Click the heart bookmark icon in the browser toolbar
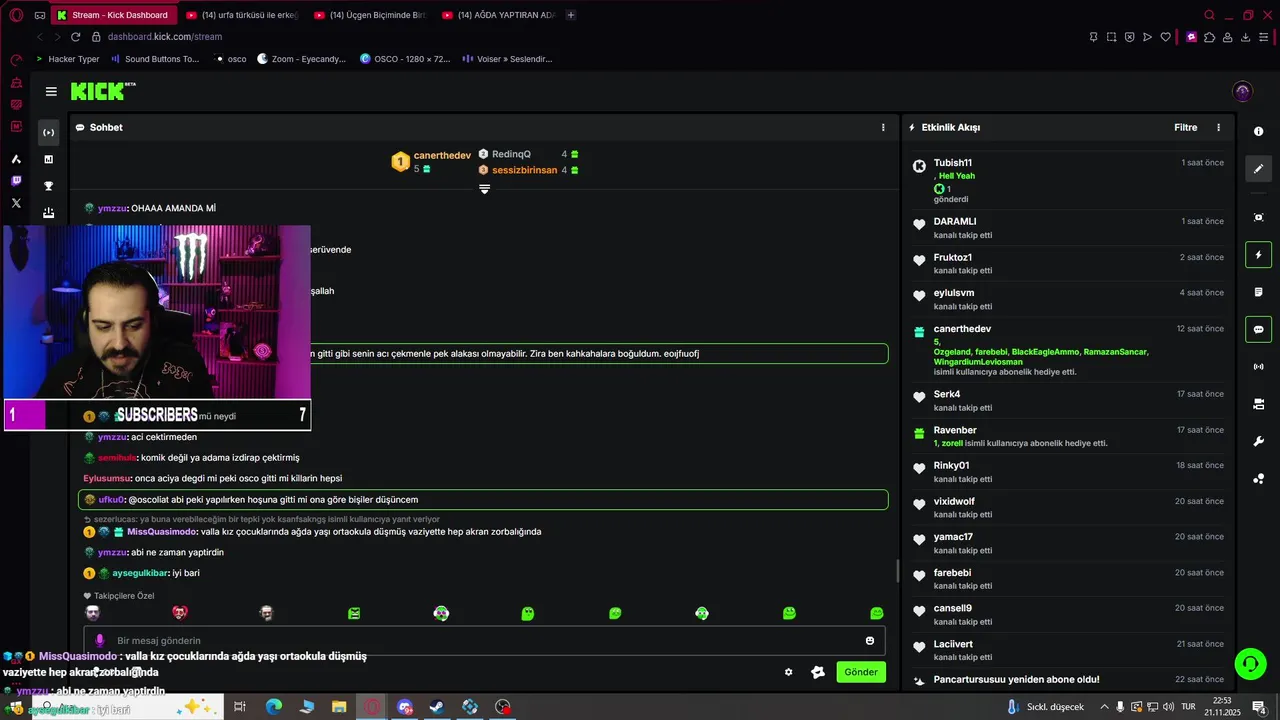 click(1165, 37)
